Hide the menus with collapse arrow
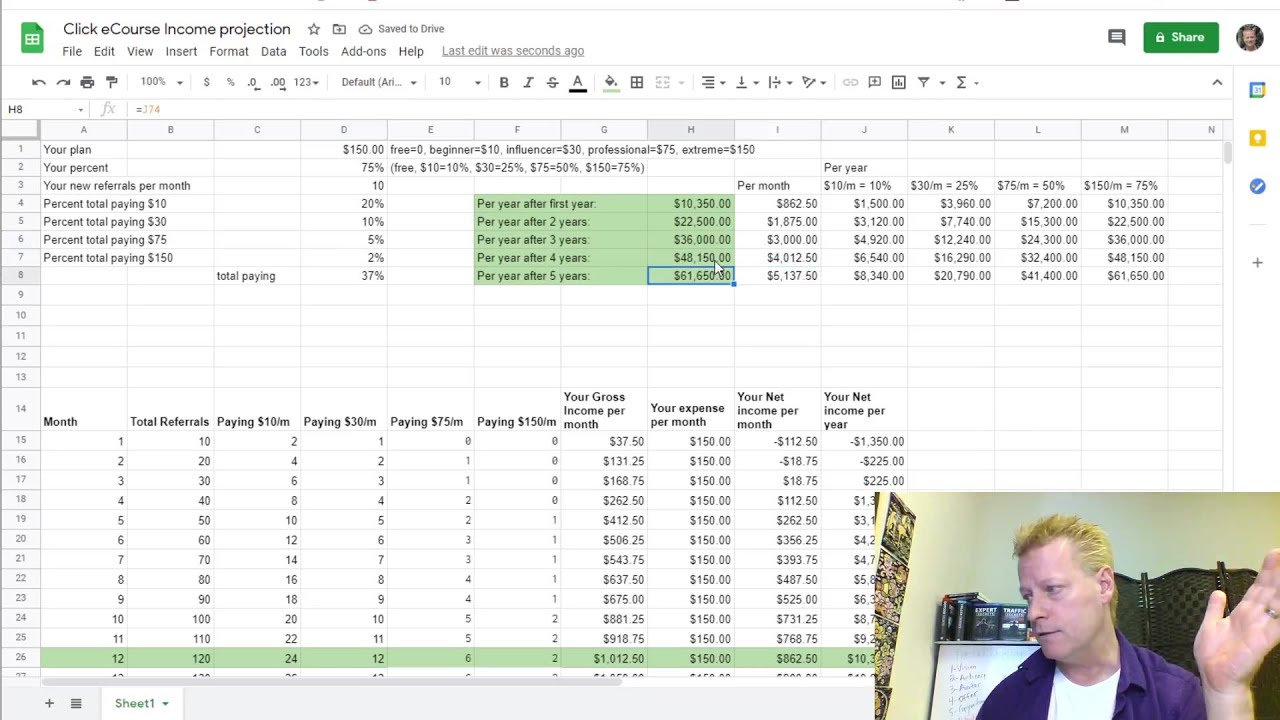1280x720 pixels. point(1217,82)
